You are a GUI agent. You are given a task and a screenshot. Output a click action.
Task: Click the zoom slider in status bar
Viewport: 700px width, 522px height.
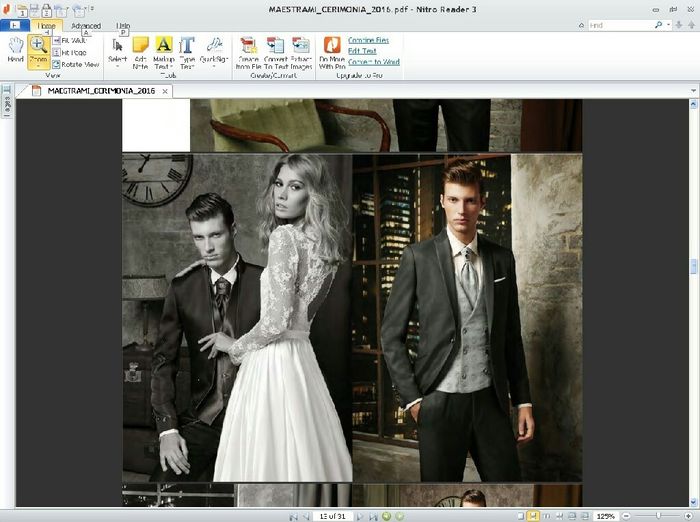pyautogui.click(x=660, y=516)
